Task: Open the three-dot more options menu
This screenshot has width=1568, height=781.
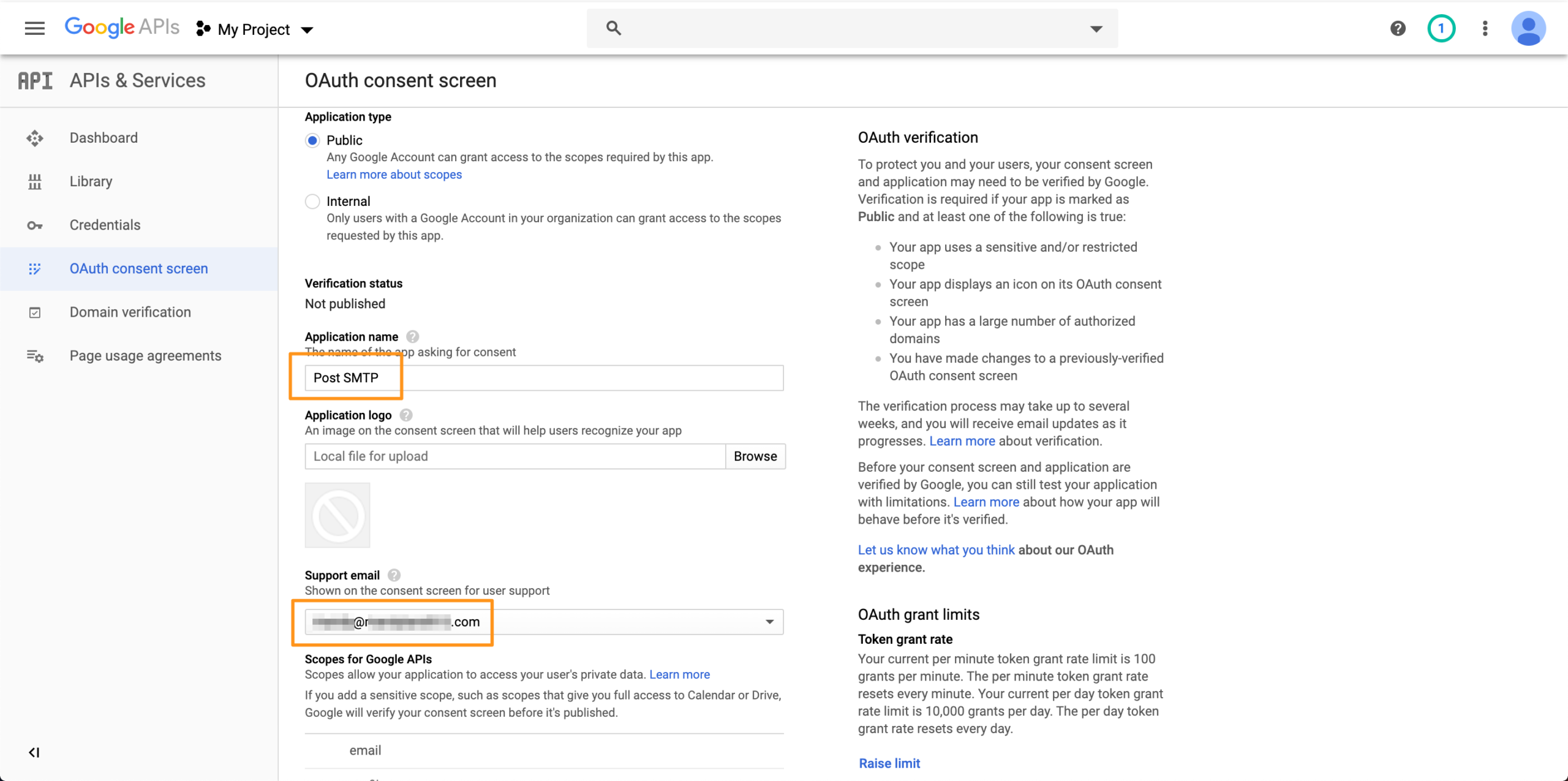Action: tap(1485, 28)
